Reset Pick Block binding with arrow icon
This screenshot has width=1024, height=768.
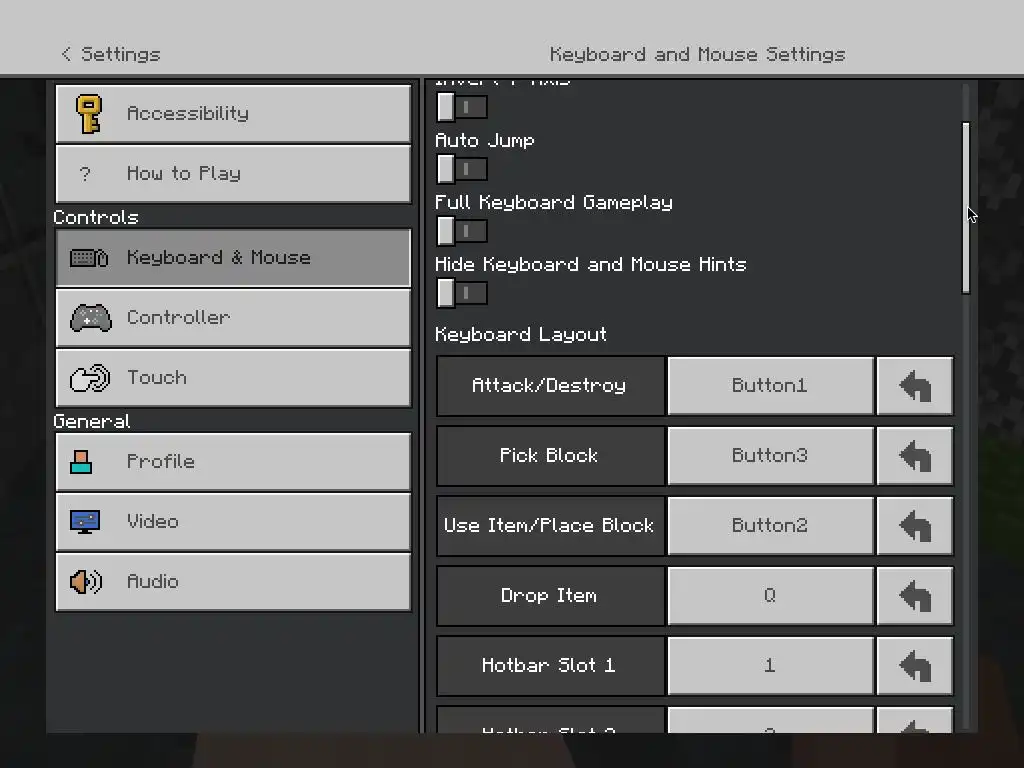915,456
